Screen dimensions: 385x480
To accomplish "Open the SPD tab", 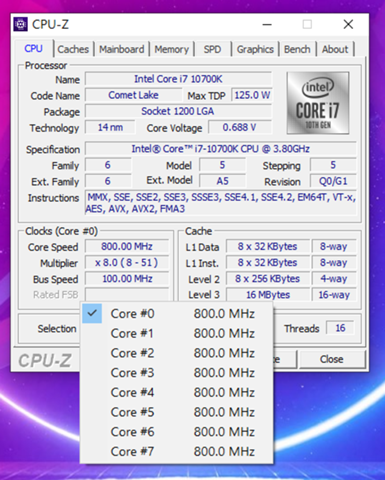I will point(212,49).
